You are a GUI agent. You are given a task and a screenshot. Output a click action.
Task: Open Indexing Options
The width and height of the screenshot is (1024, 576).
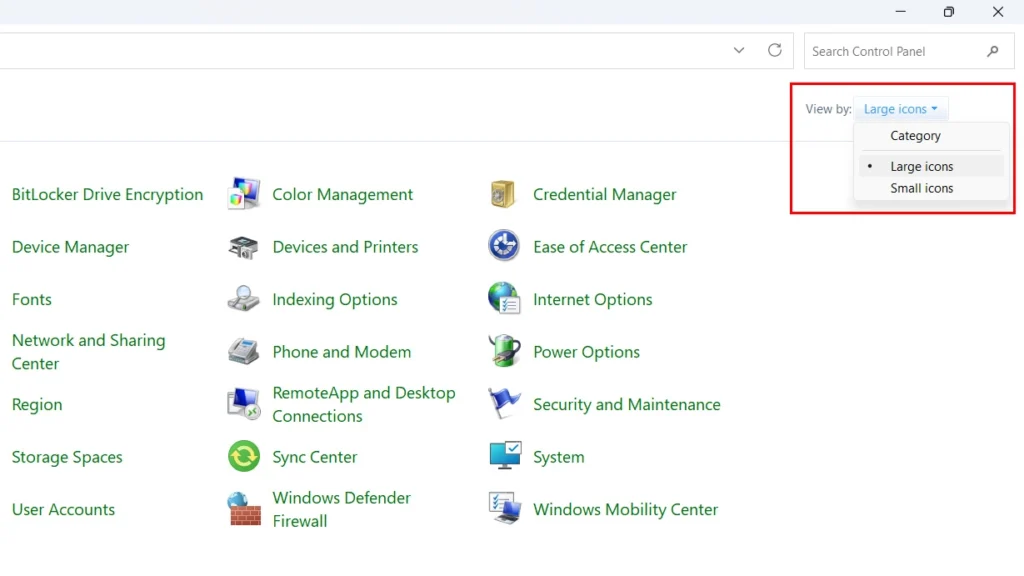pos(334,299)
